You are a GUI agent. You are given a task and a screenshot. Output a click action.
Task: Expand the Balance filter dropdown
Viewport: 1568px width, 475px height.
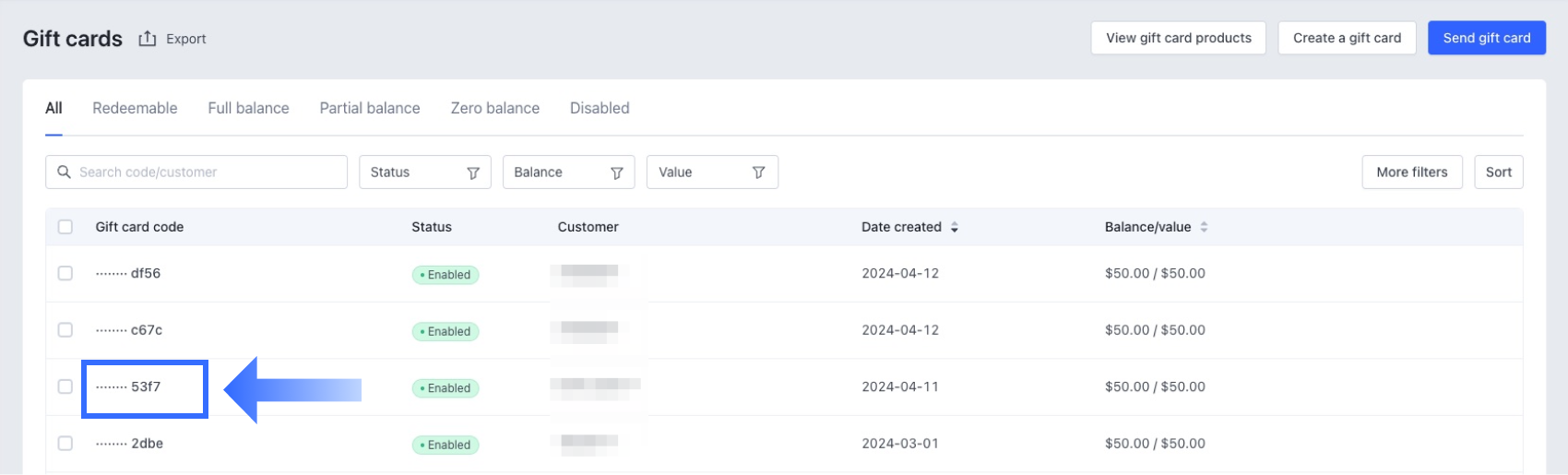568,172
